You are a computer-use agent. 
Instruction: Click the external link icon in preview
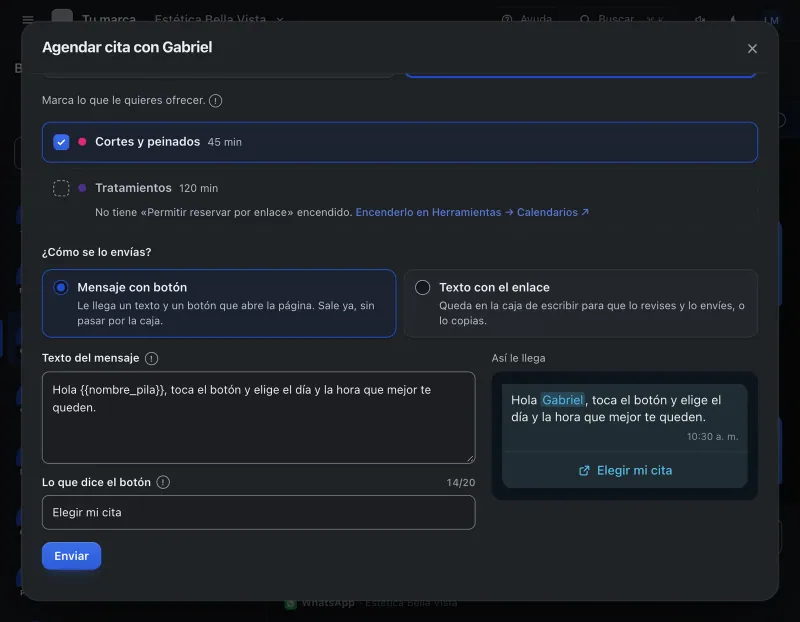[x=584, y=470]
